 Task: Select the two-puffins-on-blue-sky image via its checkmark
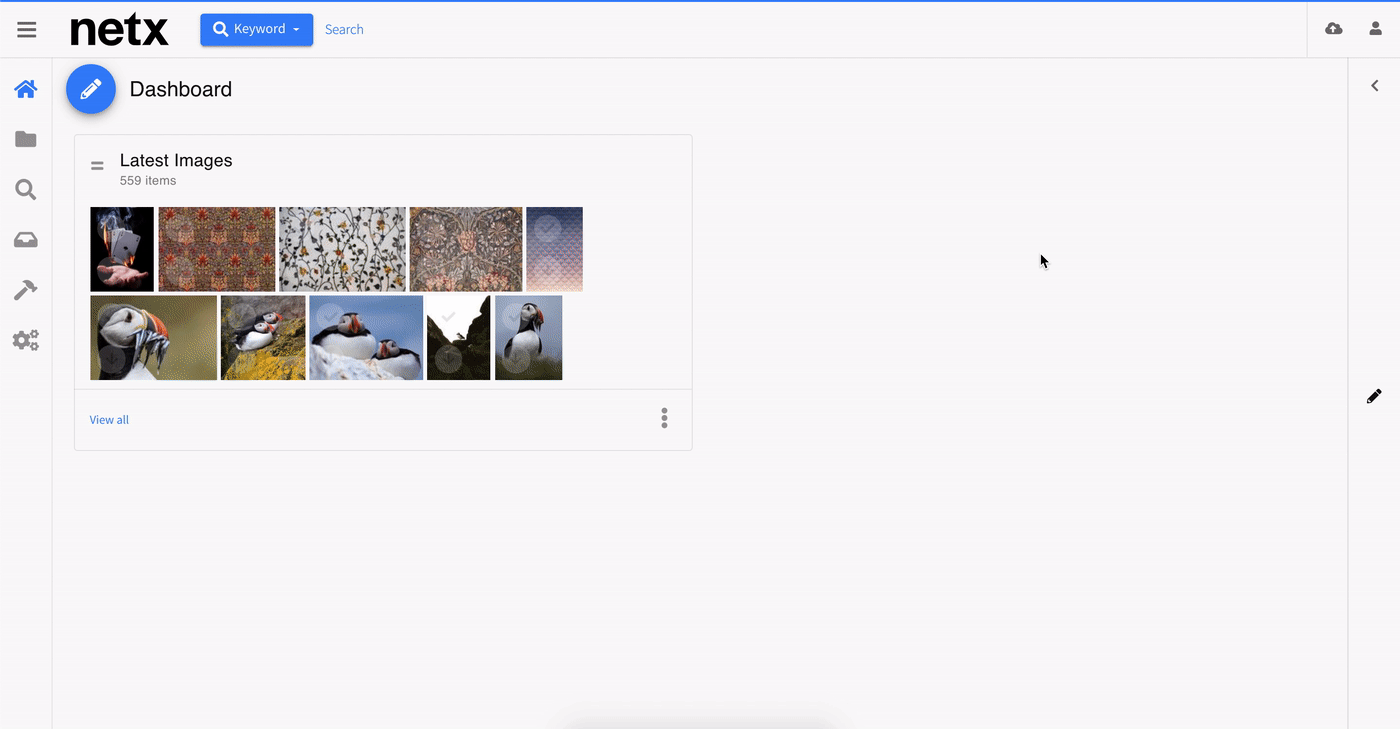click(329, 317)
